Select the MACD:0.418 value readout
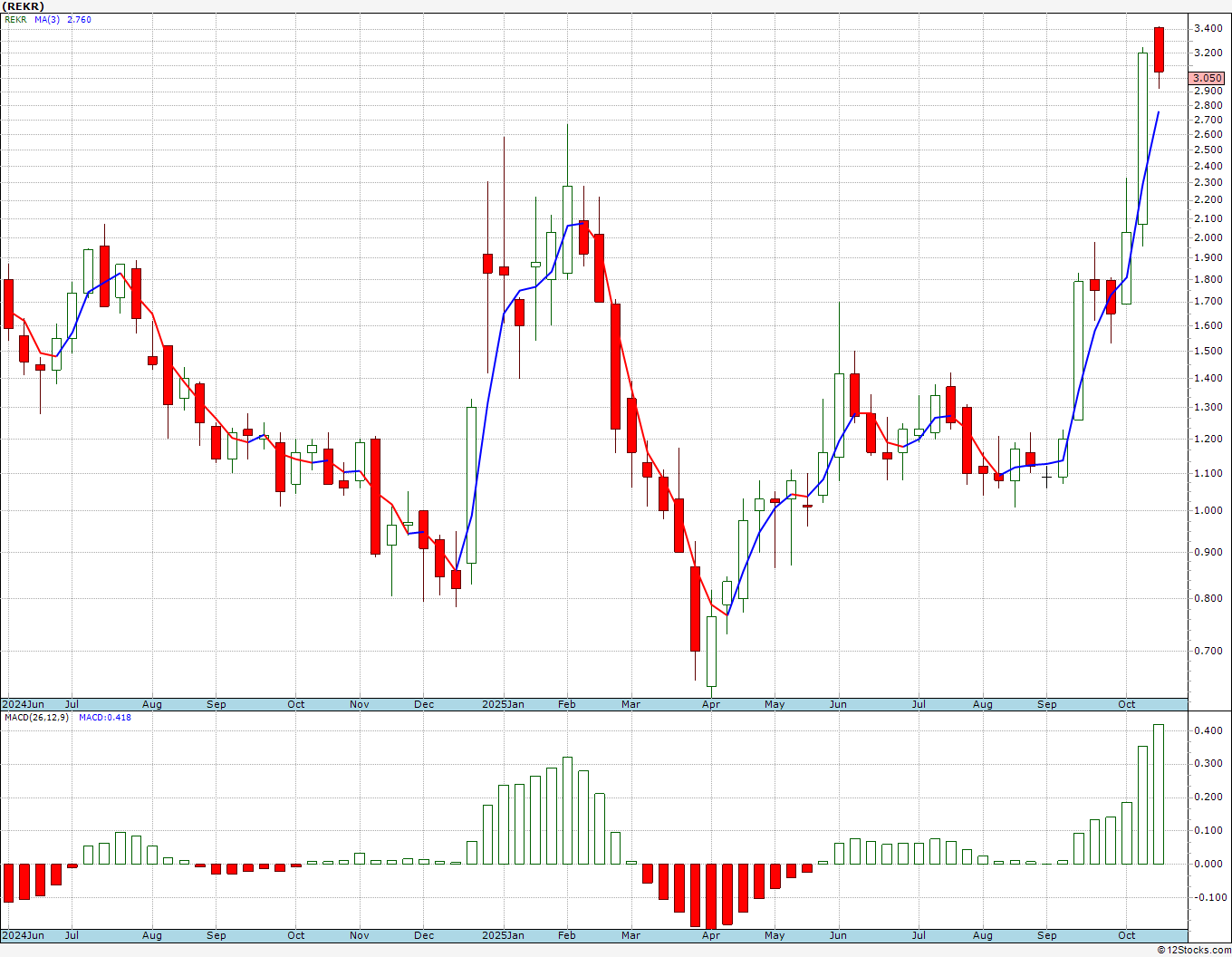Screen dimensions: 1232x957 point(105,718)
